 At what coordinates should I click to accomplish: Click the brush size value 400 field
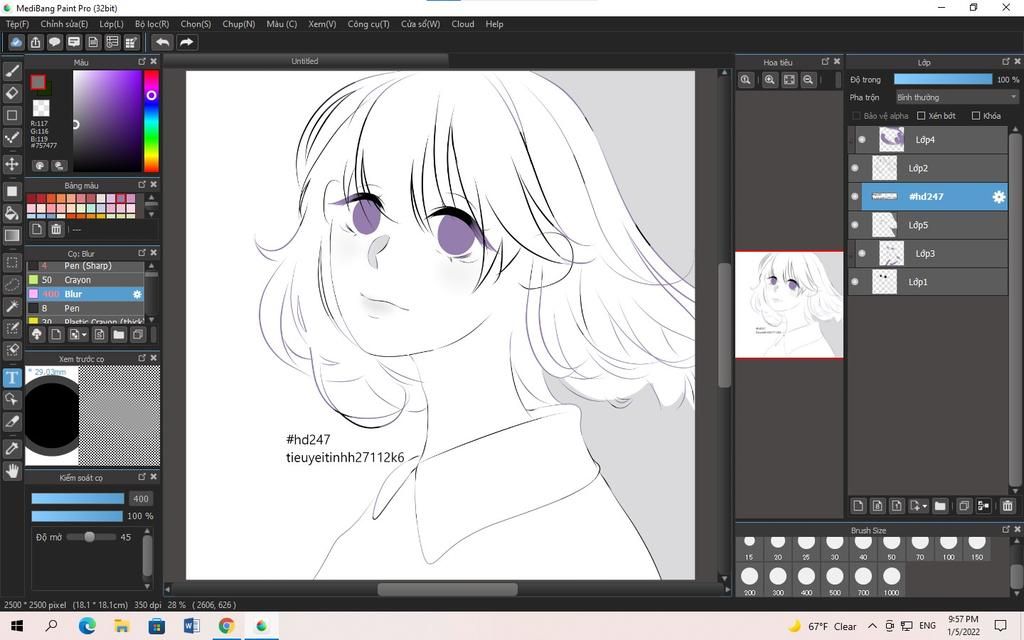point(141,498)
